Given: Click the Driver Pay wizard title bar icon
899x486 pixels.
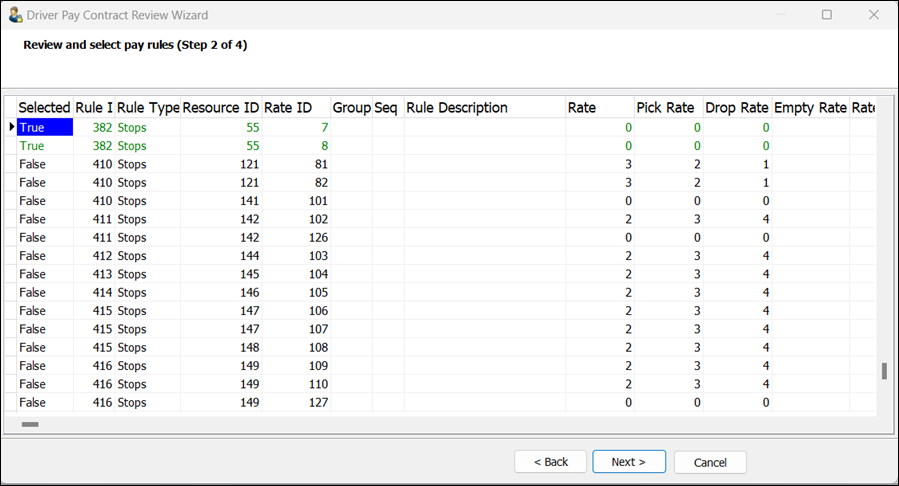Looking at the screenshot, I should 15,15.
